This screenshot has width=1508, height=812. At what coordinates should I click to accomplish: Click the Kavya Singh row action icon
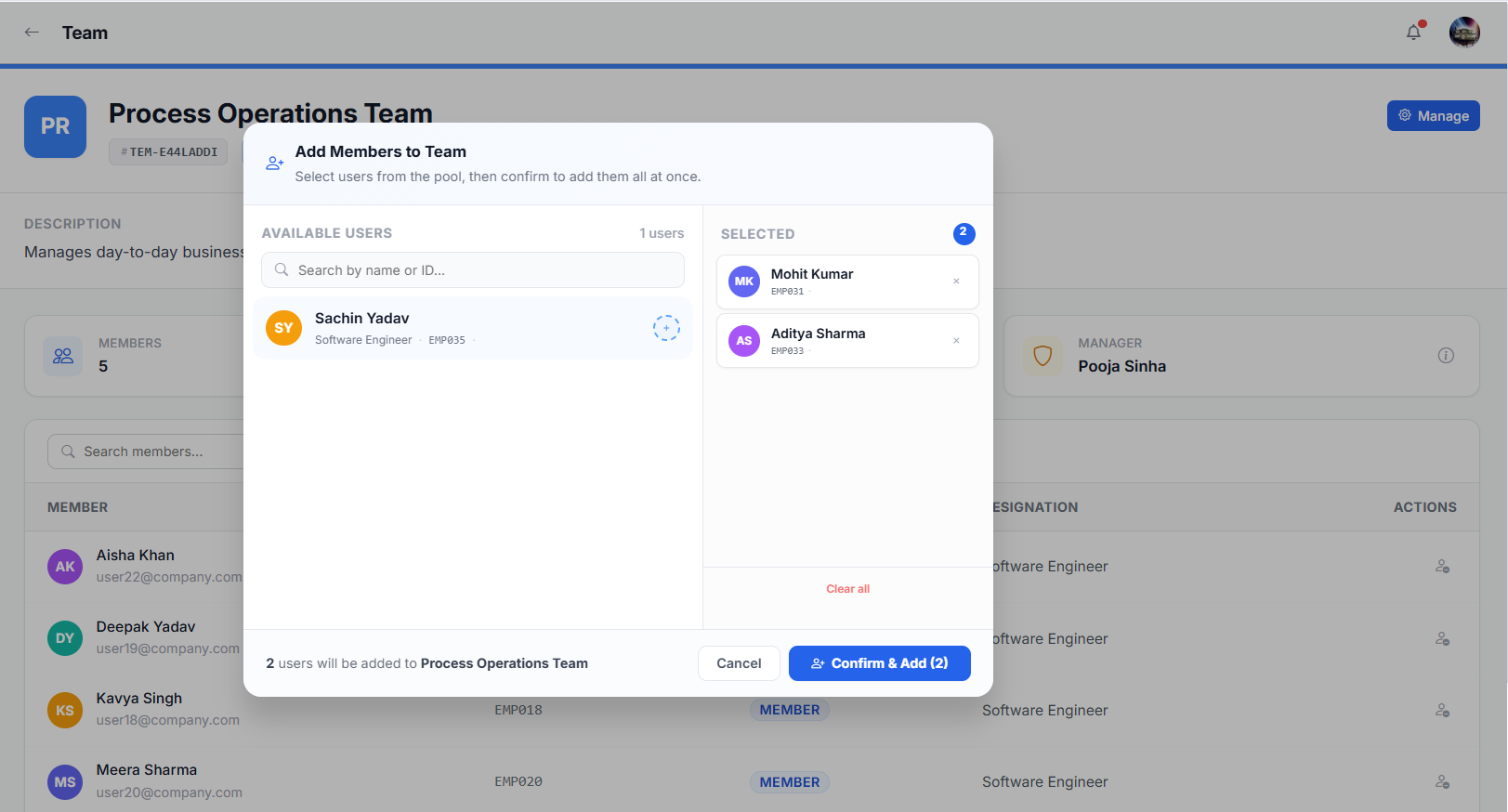pos(1442,710)
